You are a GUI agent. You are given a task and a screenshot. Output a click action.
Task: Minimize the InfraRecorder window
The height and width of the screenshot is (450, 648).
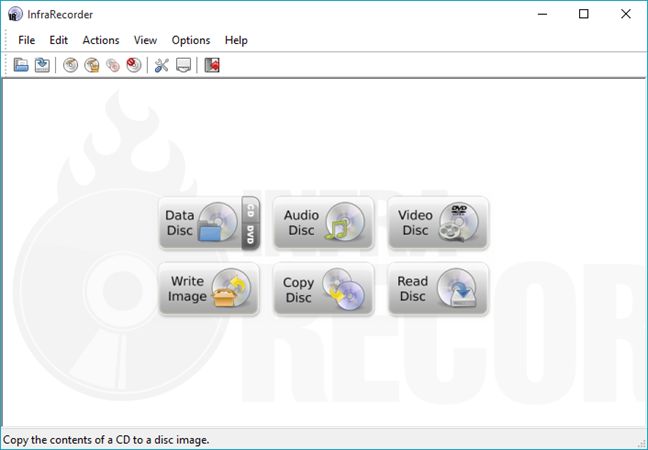point(543,14)
